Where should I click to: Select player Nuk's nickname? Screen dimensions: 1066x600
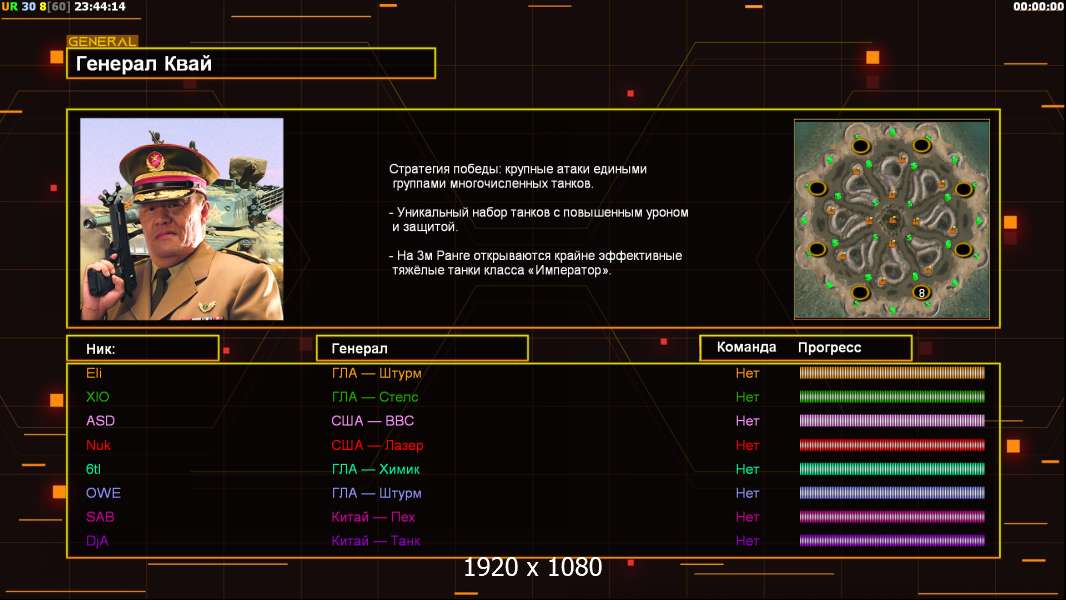[x=98, y=445]
